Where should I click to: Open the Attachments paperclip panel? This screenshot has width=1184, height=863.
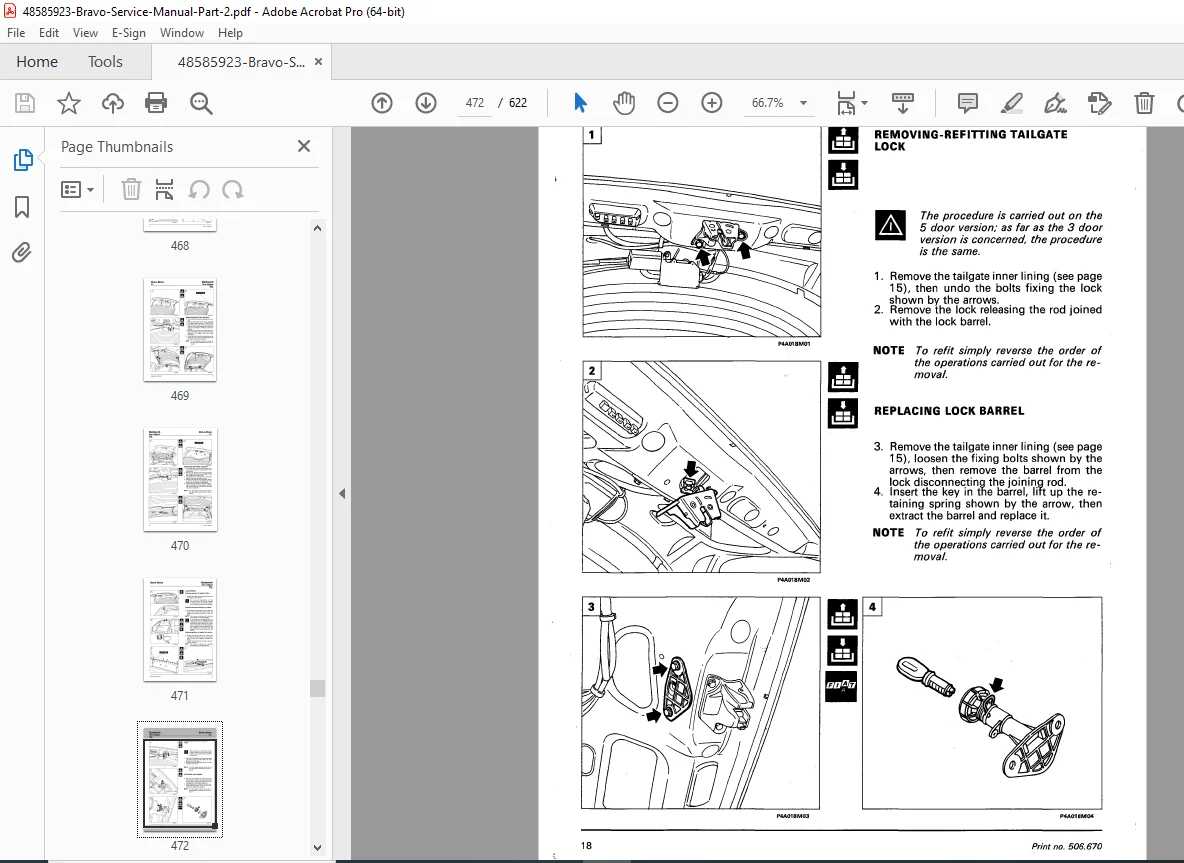(x=22, y=252)
